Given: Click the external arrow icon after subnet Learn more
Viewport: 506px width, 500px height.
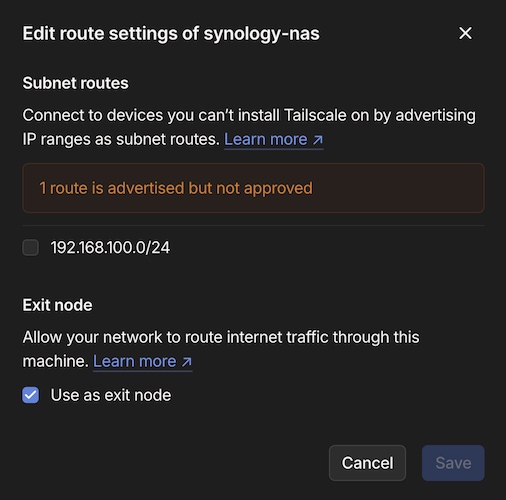Looking at the screenshot, I should click(x=318, y=140).
